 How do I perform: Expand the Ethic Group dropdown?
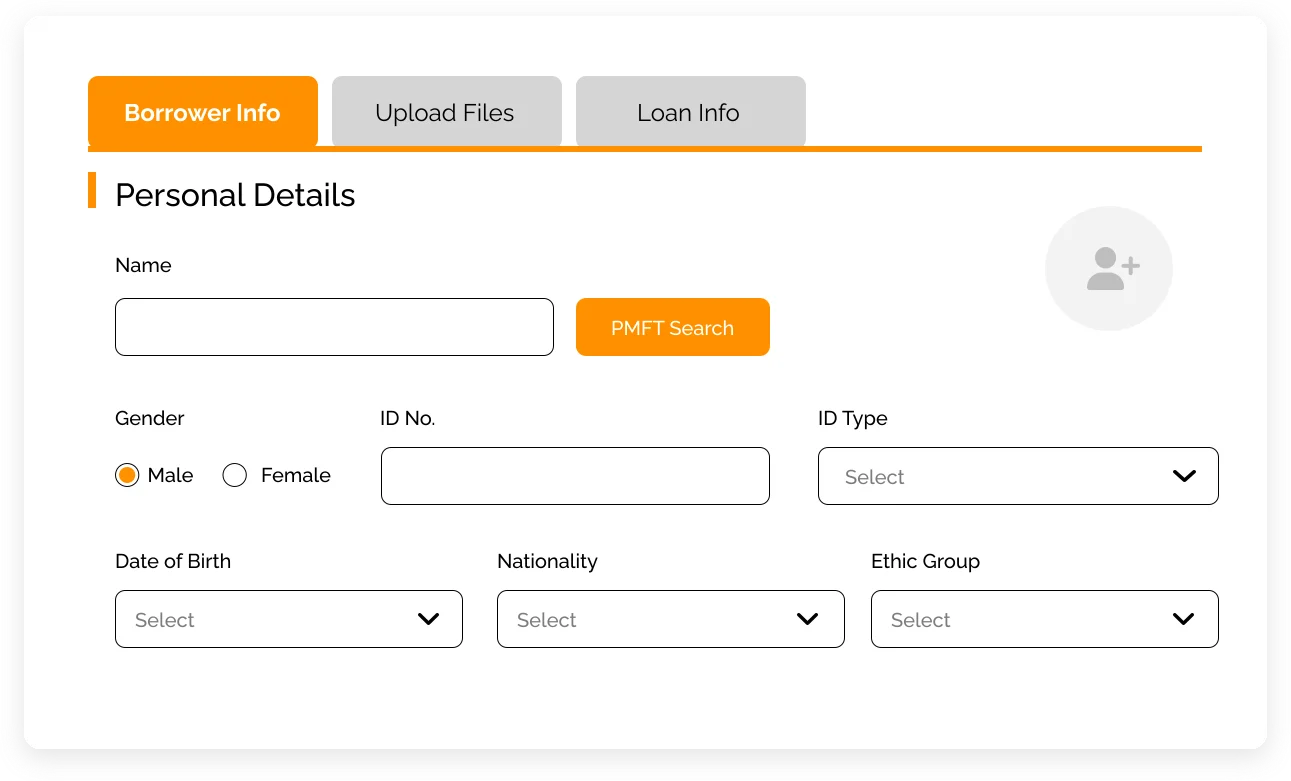(1045, 619)
